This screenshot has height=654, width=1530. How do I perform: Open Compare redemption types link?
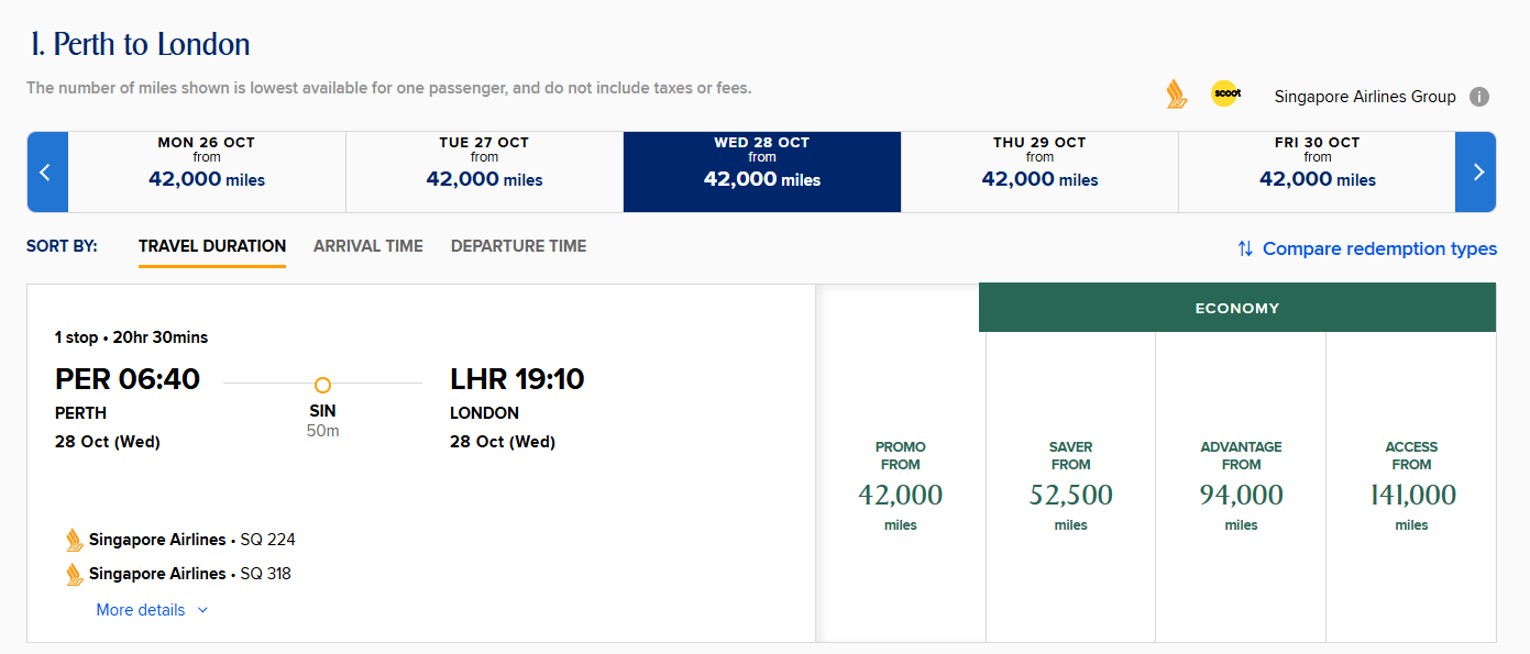[1379, 249]
